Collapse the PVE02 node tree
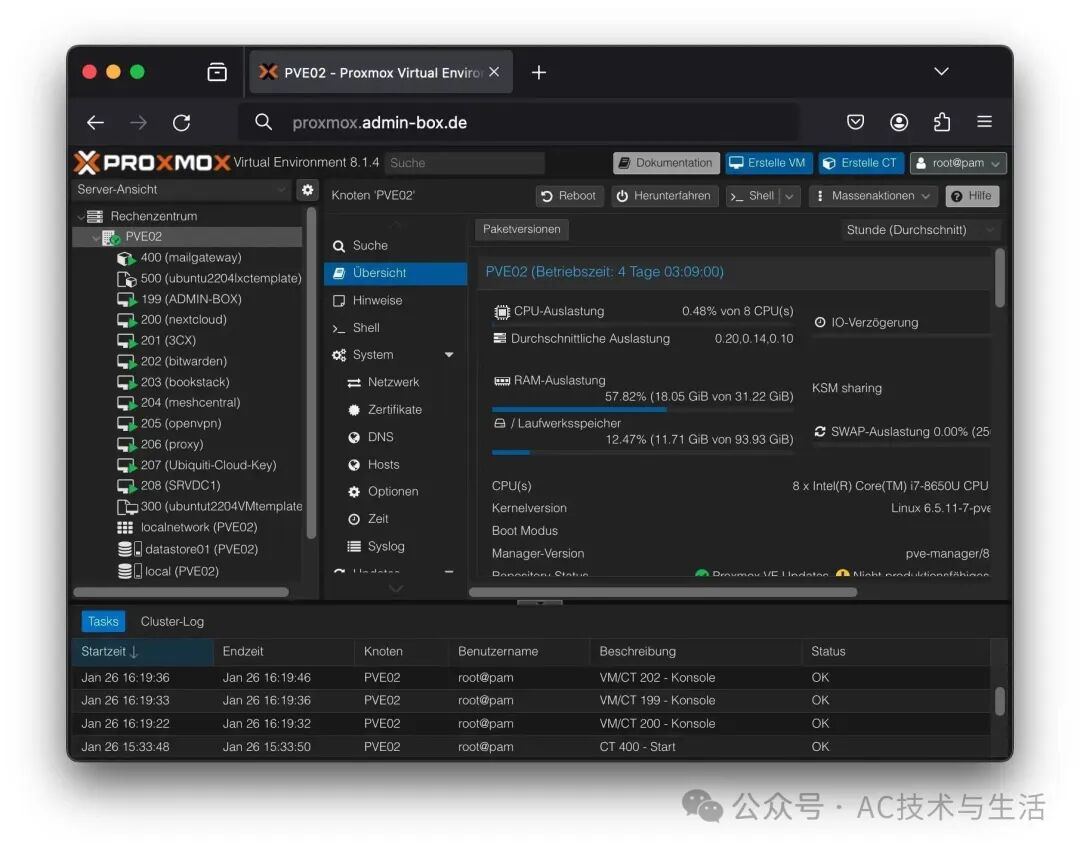Screen dimensions: 1080x850 pos(96,237)
